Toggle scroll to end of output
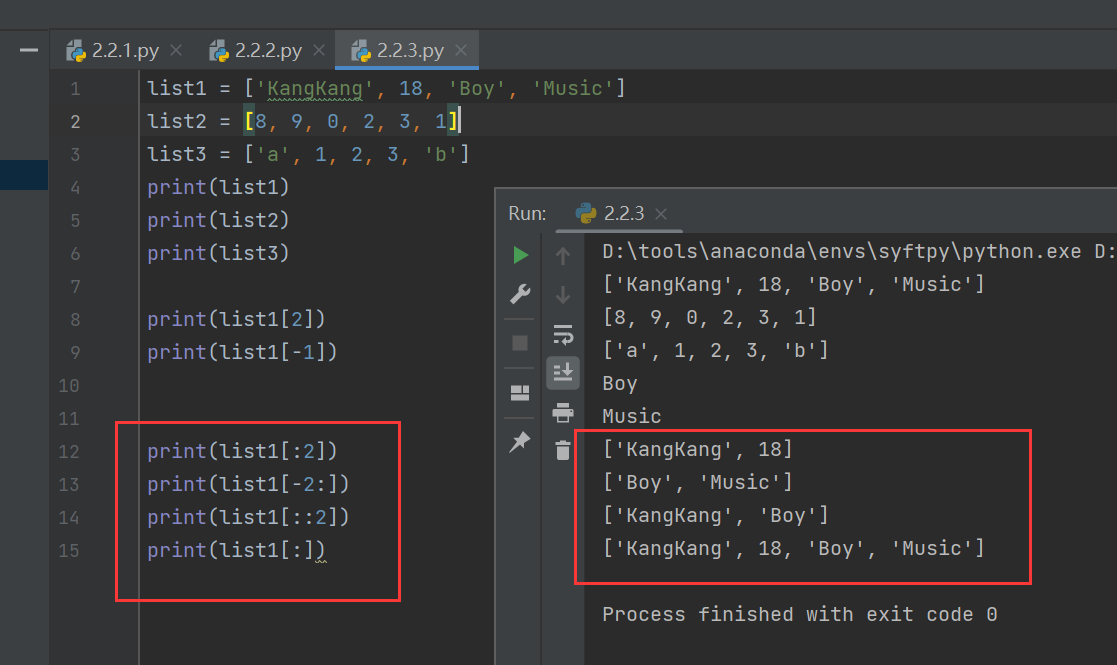Screen dimensions: 1117x665 (563, 372)
